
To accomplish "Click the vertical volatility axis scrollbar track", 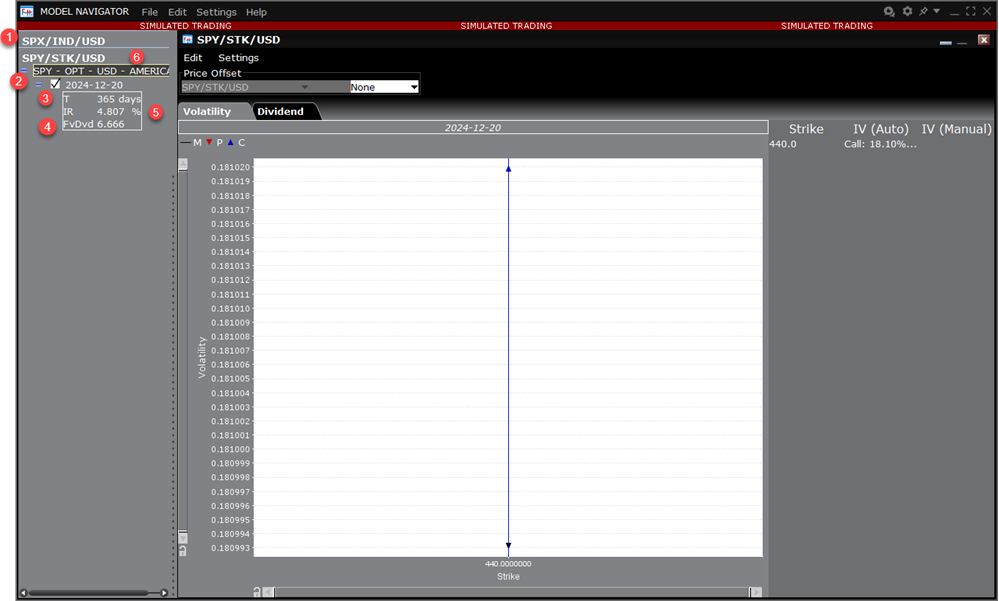I will (x=183, y=351).
